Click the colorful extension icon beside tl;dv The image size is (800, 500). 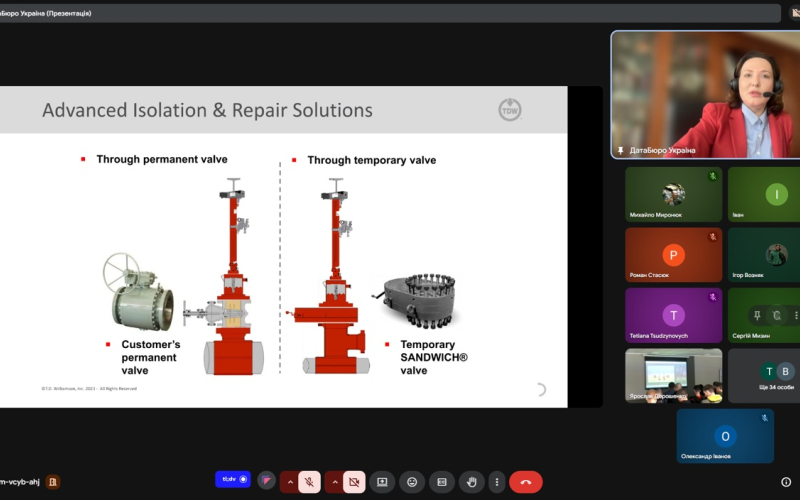[x=267, y=481]
